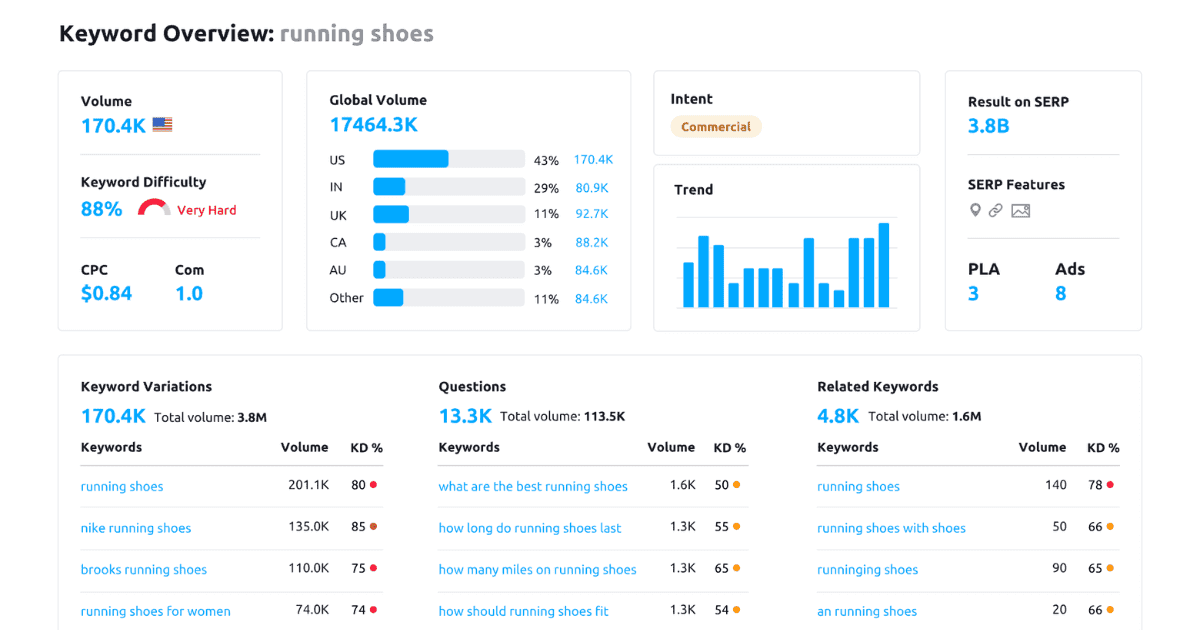Click the Volume column header in Keyword Variations
The height and width of the screenshot is (630, 1200).
pos(304,448)
